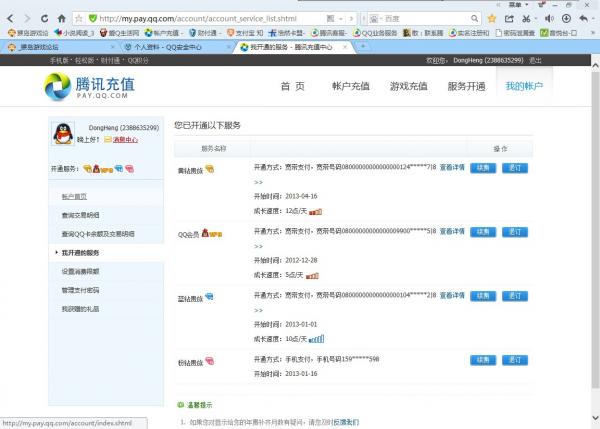Click 续费 for 粉钻贵族
The height and width of the screenshot is (429, 600).
(x=483, y=360)
